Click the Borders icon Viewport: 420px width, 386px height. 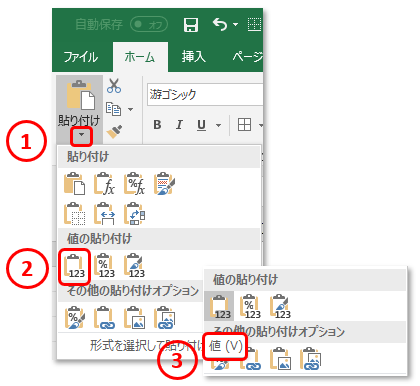pyautogui.click(x=244, y=125)
